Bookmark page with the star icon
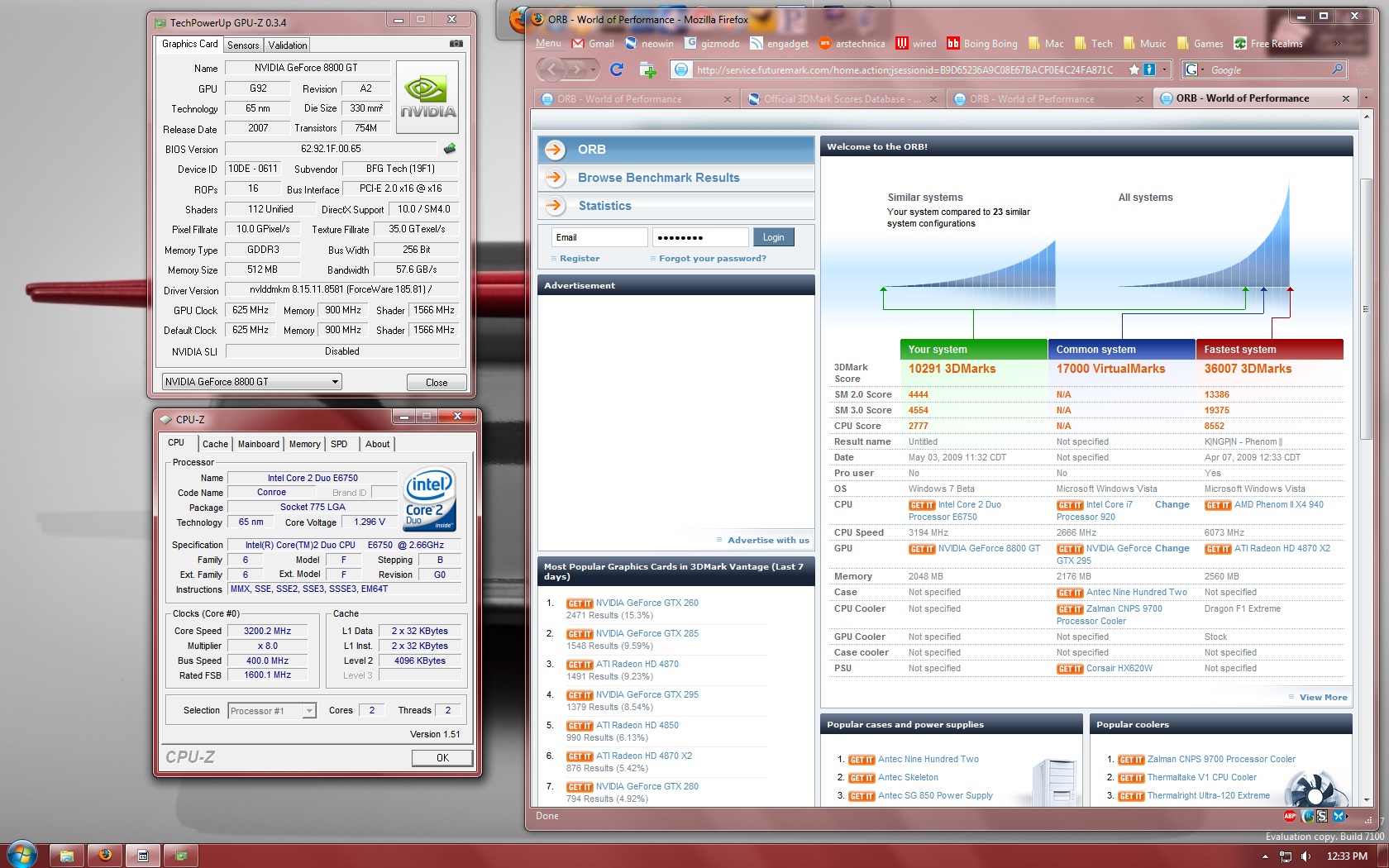 click(x=1134, y=70)
